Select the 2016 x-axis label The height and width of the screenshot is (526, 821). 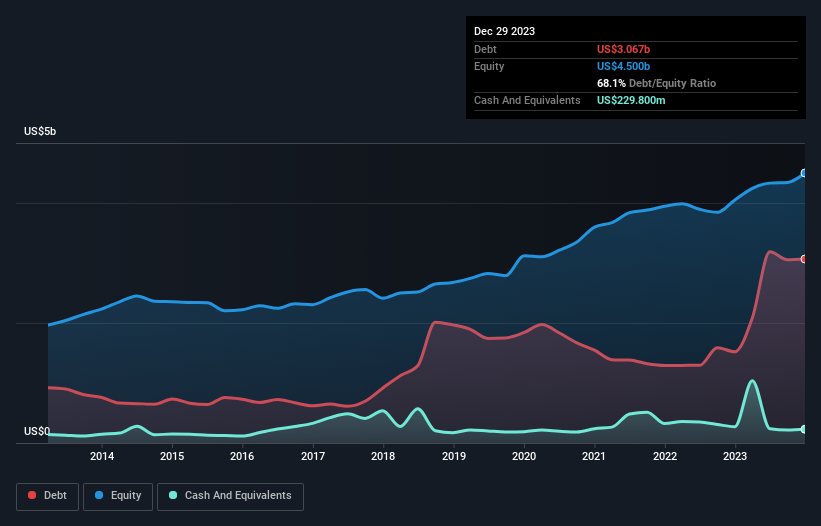[x=242, y=456]
